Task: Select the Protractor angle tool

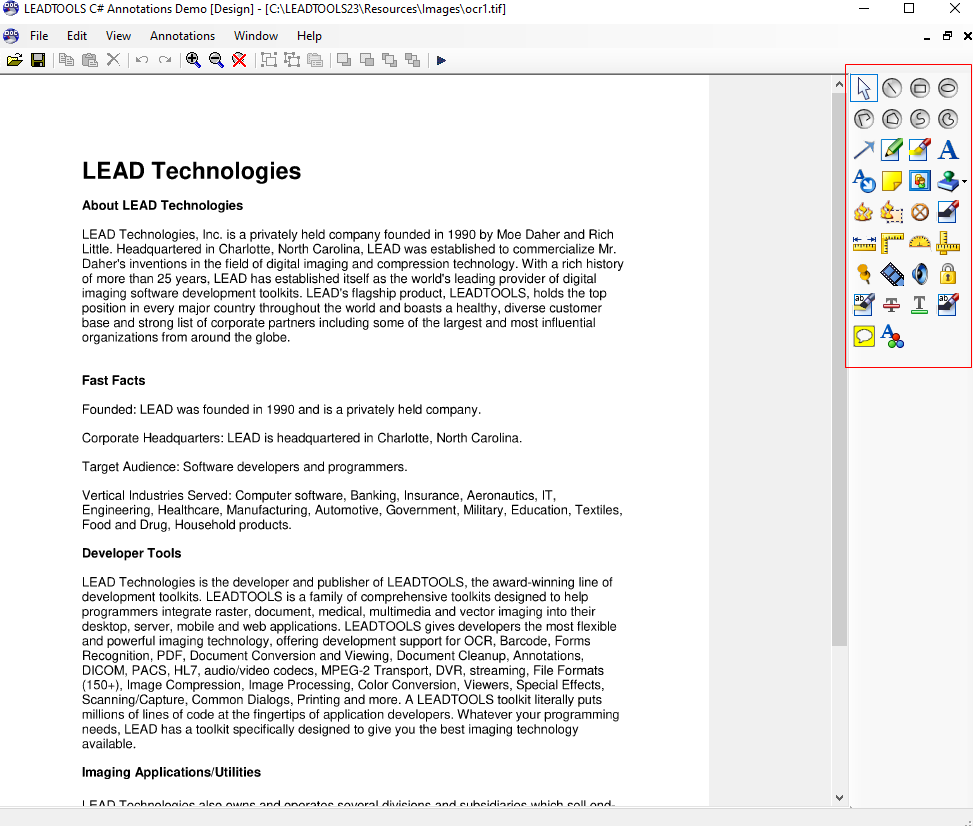Action: coord(920,243)
